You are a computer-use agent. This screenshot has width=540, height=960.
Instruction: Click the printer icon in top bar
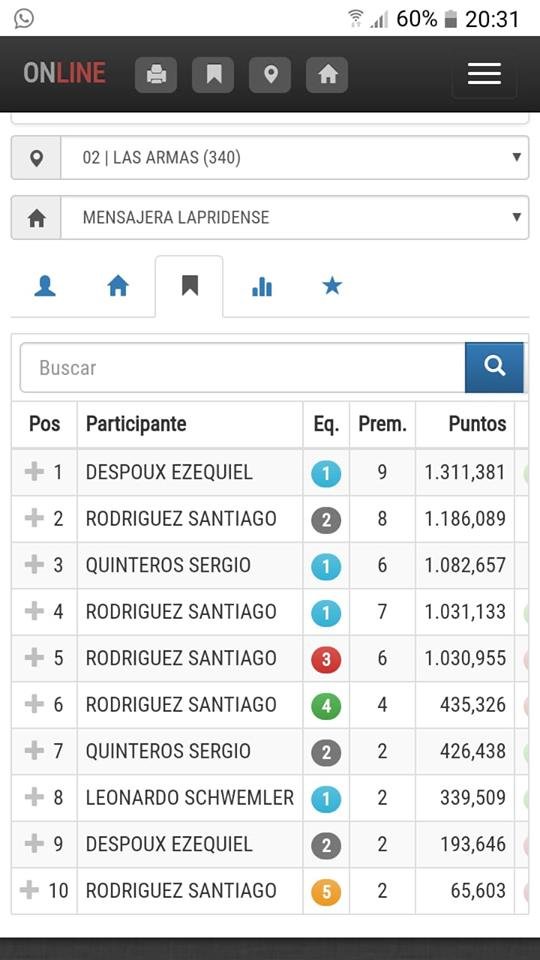156,75
